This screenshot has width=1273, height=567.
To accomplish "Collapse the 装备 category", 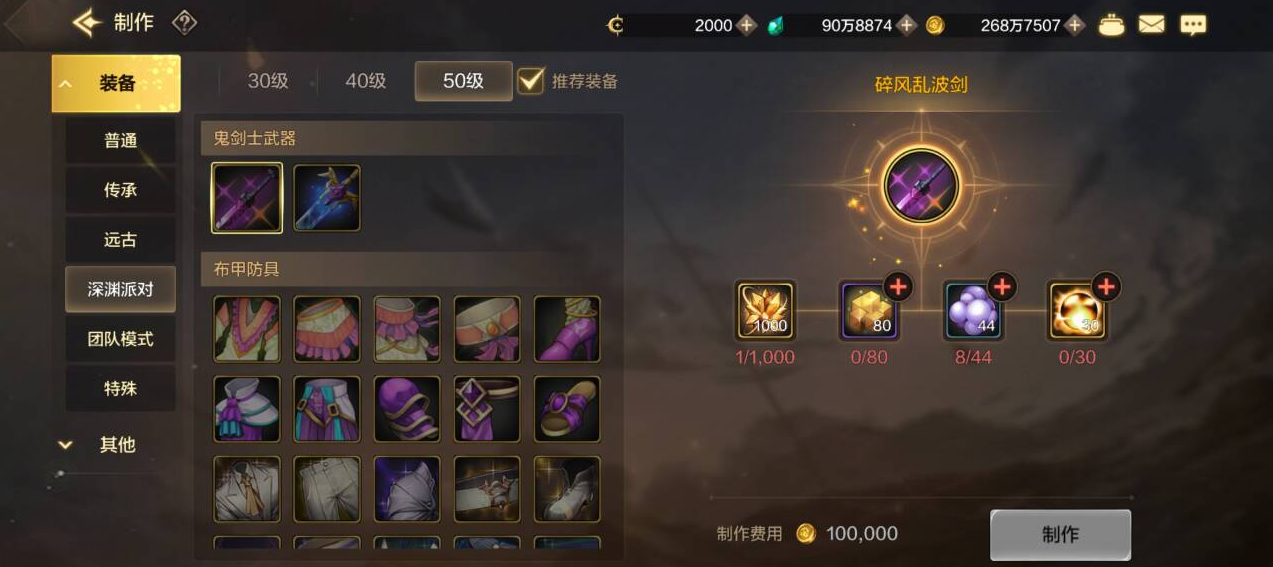I will 116,83.
